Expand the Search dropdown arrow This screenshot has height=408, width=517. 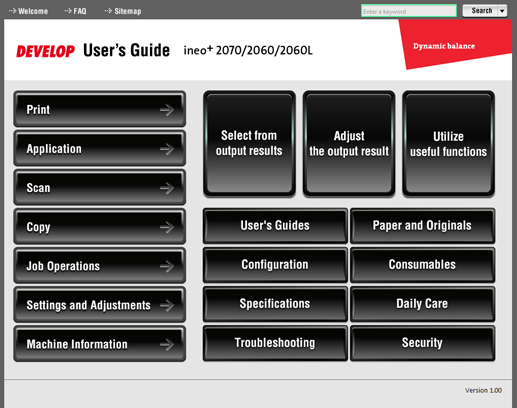pos(502,11)
